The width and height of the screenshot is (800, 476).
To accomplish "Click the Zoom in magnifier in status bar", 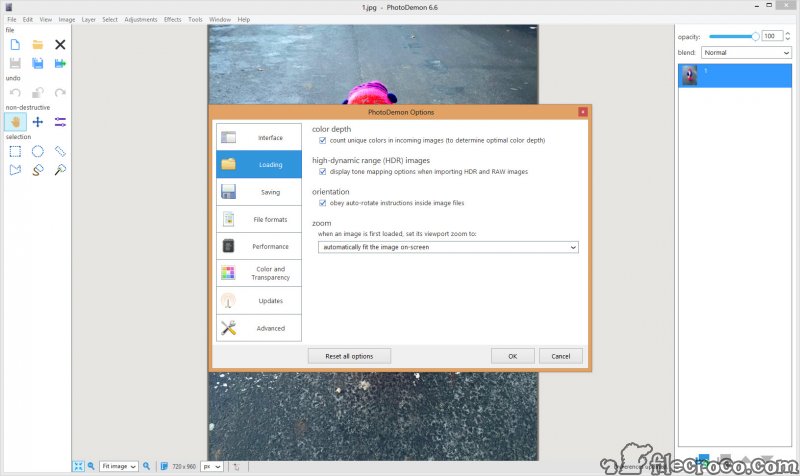I will [x=147, y=466].
